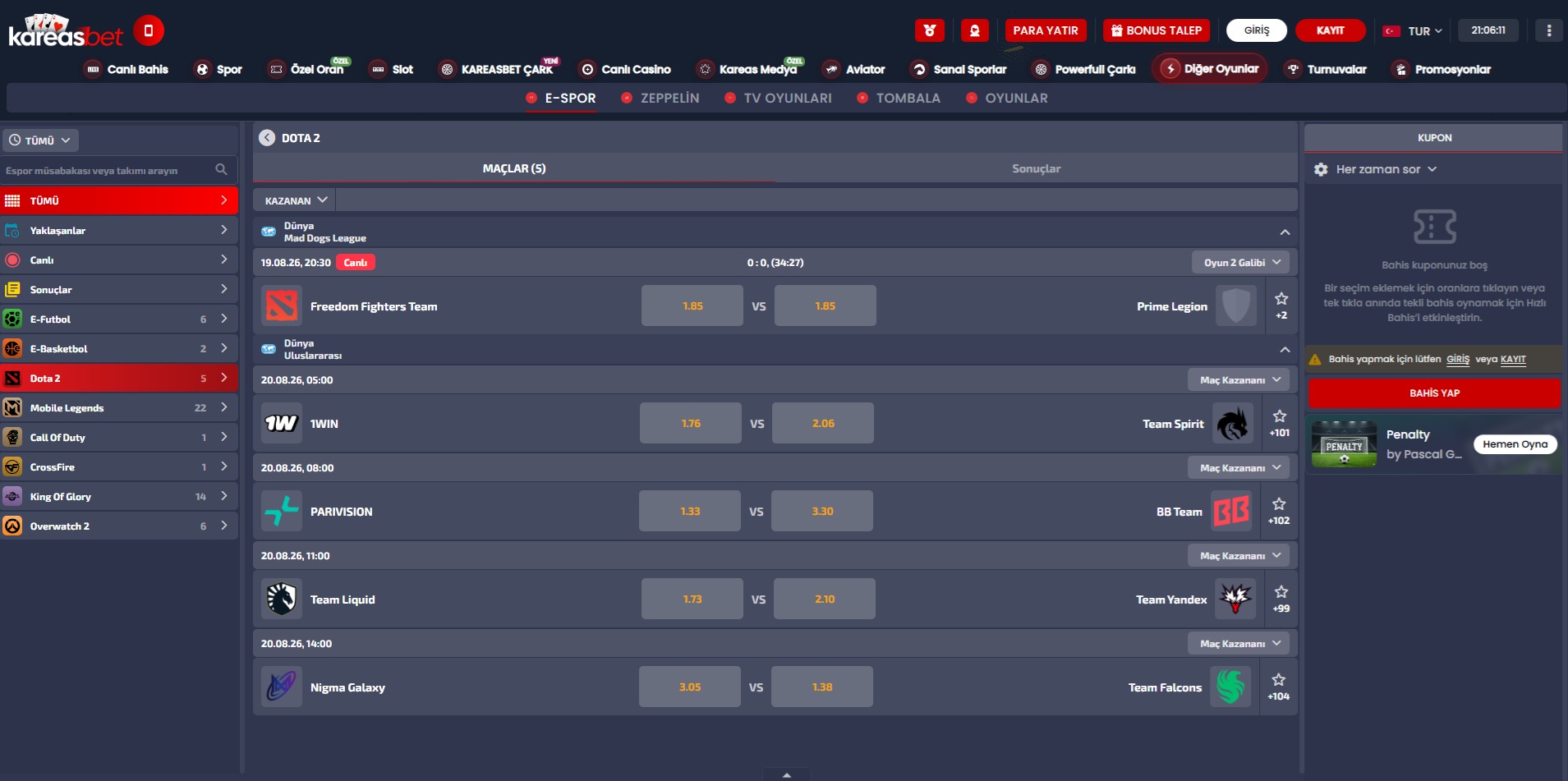Open Canlı Bahis in main navigation
The width and height of the screenshot is (1568, 781).
point(127,69)
